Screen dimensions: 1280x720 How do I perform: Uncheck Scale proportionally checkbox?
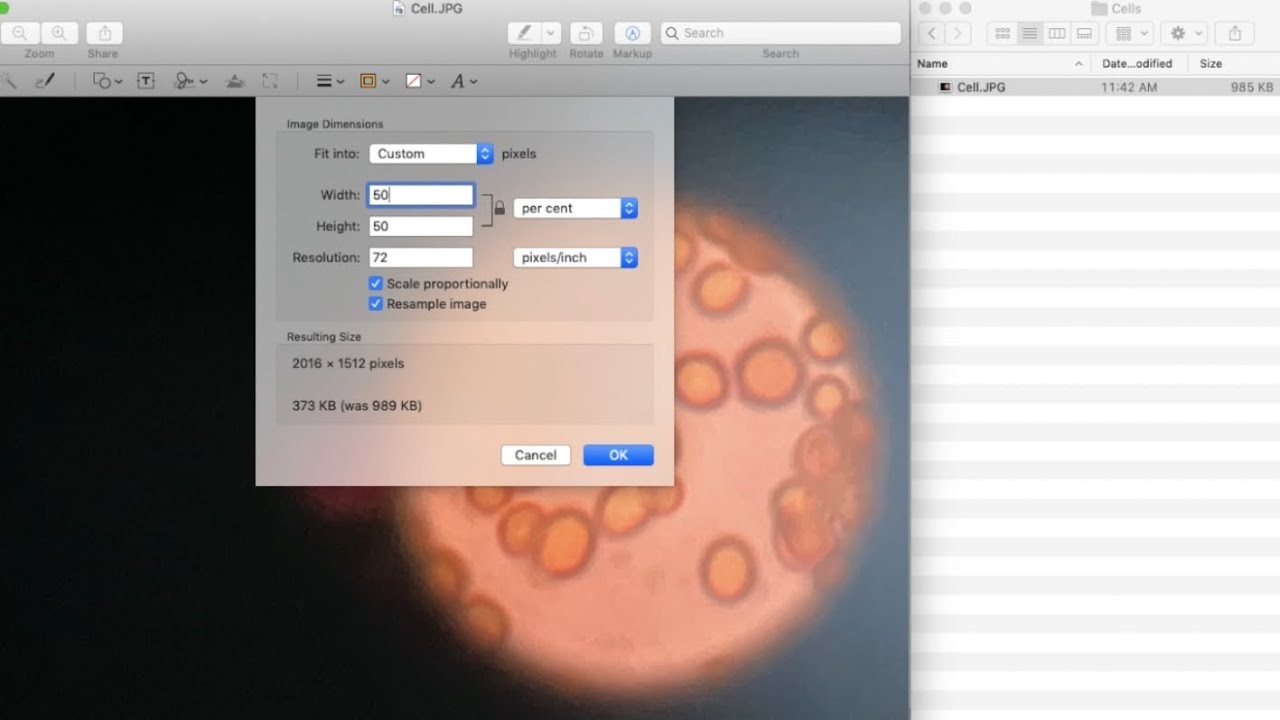[376, 284]
